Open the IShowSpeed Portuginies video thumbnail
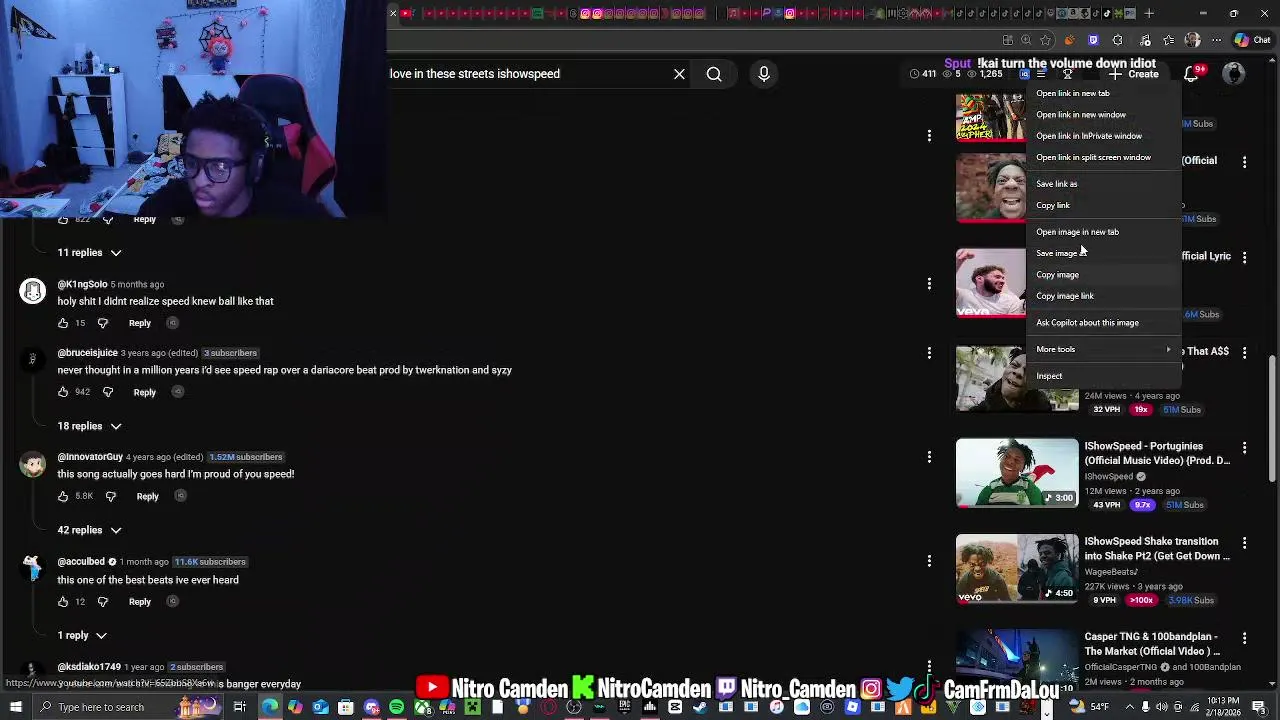 coord(1017,473)
